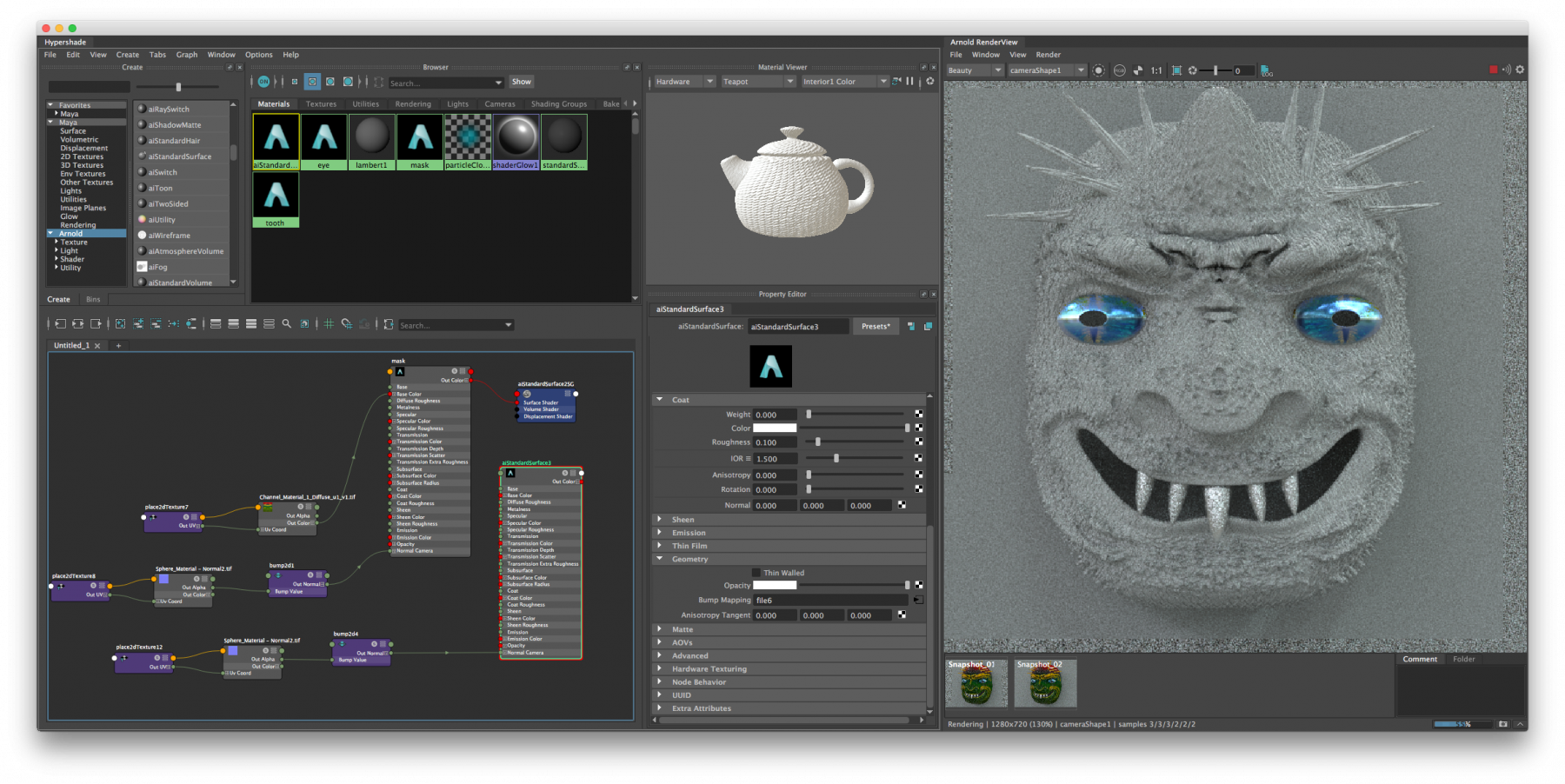Adjust the Coat Roughness slider
This screenshot has height=784, width=1565.
click(x=856, y=442)
